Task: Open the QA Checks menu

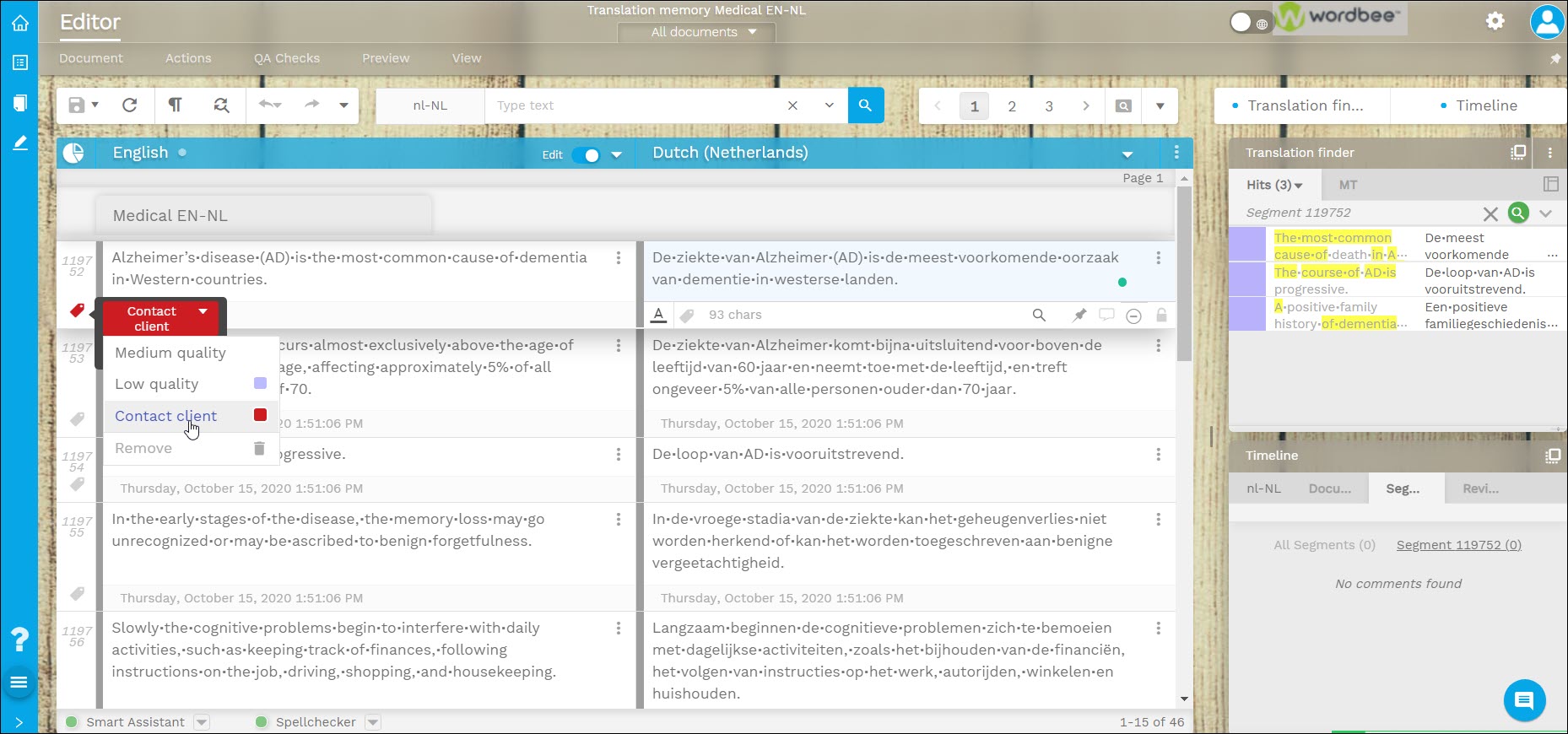Action: [286, 58]
